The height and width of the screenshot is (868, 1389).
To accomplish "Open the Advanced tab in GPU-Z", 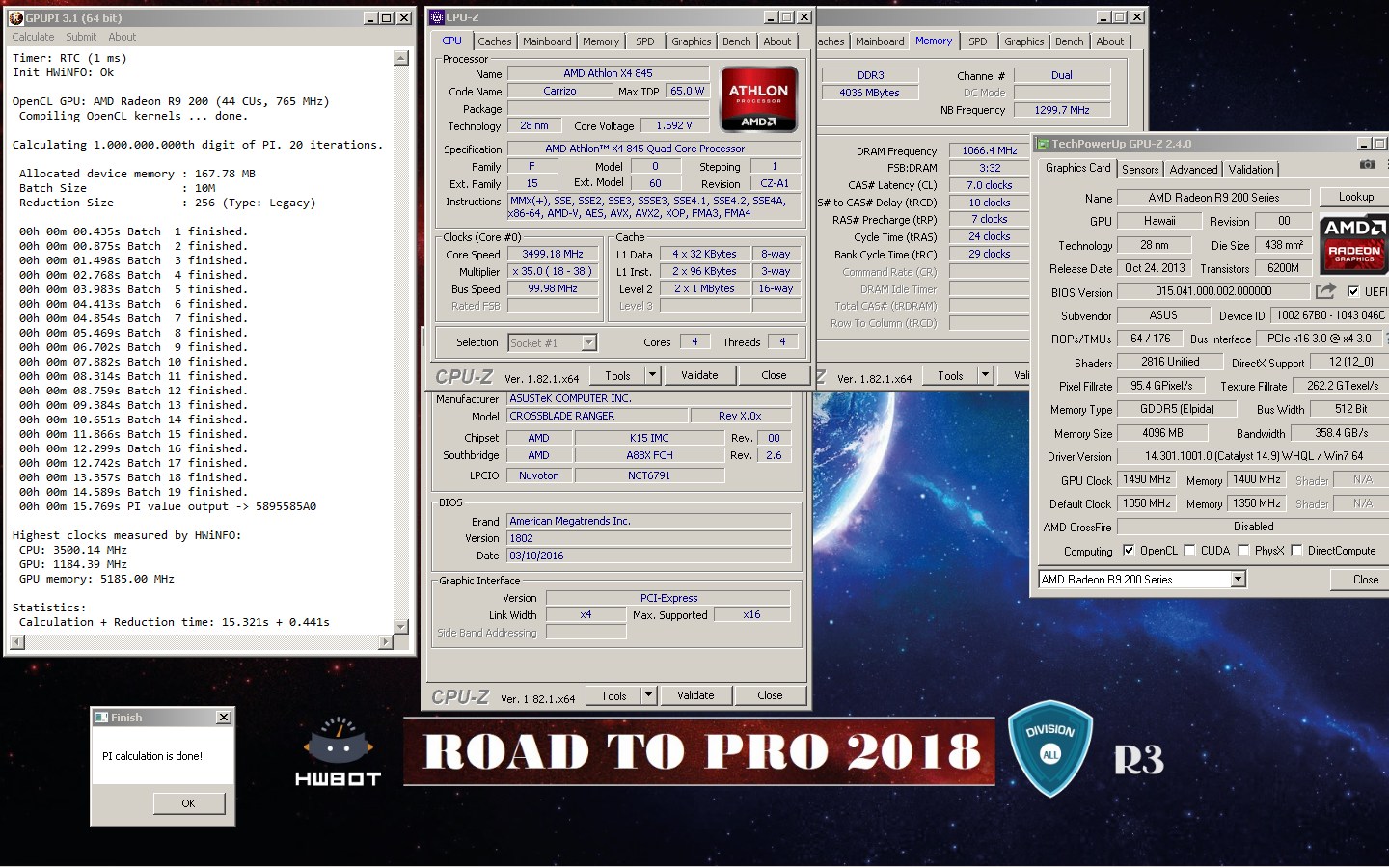I will [x=1193, y=169].
